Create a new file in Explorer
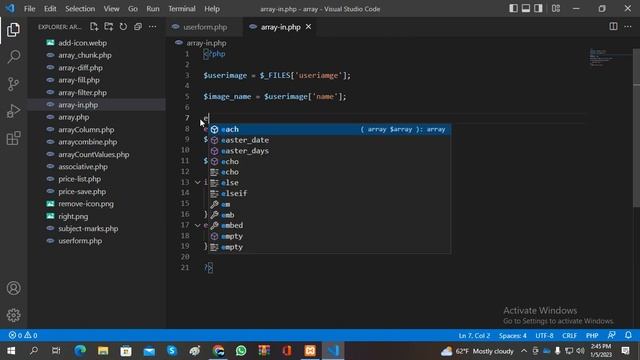The image size is (640, 360). [x=94, y=27]
